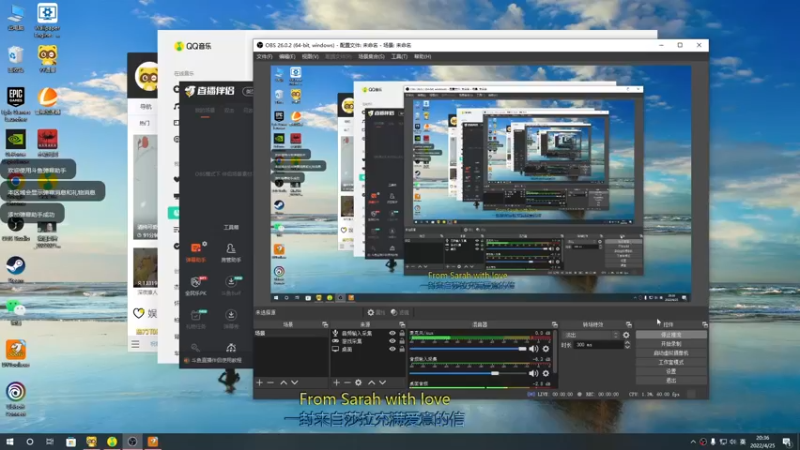Add a new scene with plus icon

point(259,382)
